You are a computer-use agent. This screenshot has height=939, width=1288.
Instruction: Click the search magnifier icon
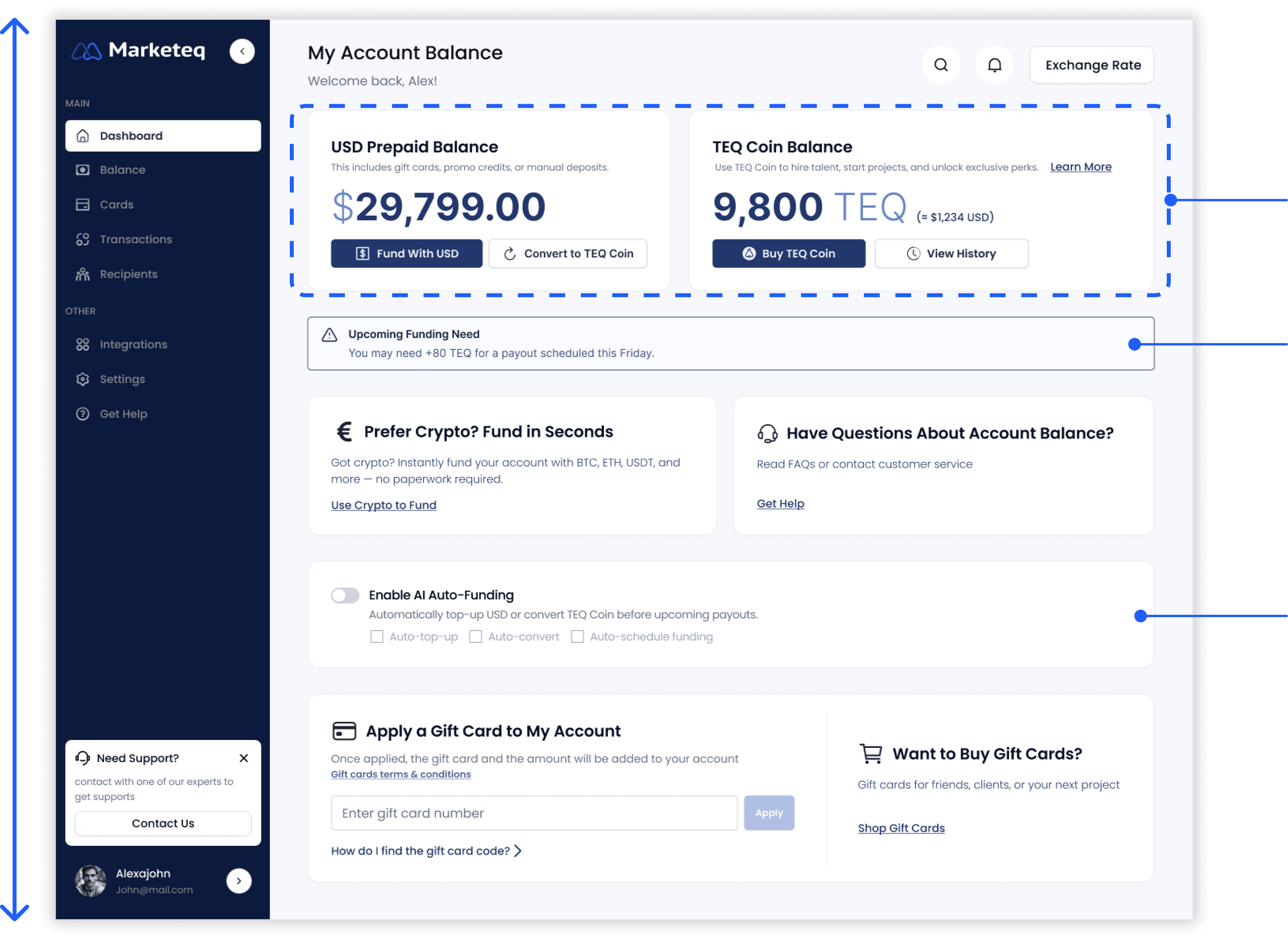pos(941,65)
